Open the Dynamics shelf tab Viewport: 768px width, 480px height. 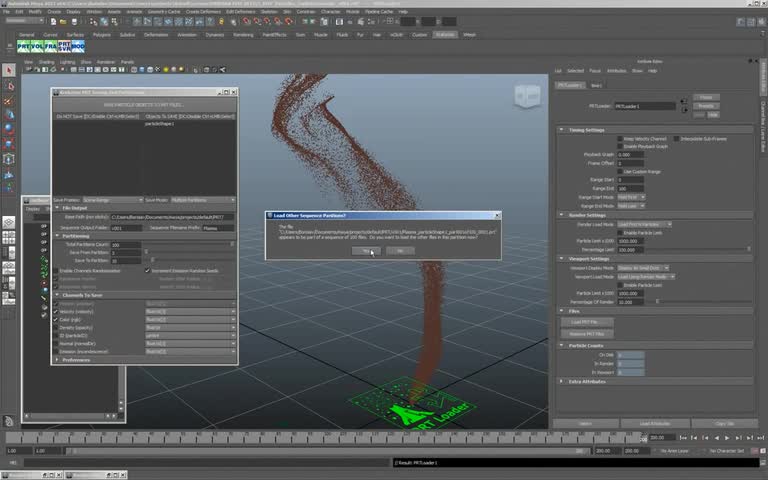(215, 34)
